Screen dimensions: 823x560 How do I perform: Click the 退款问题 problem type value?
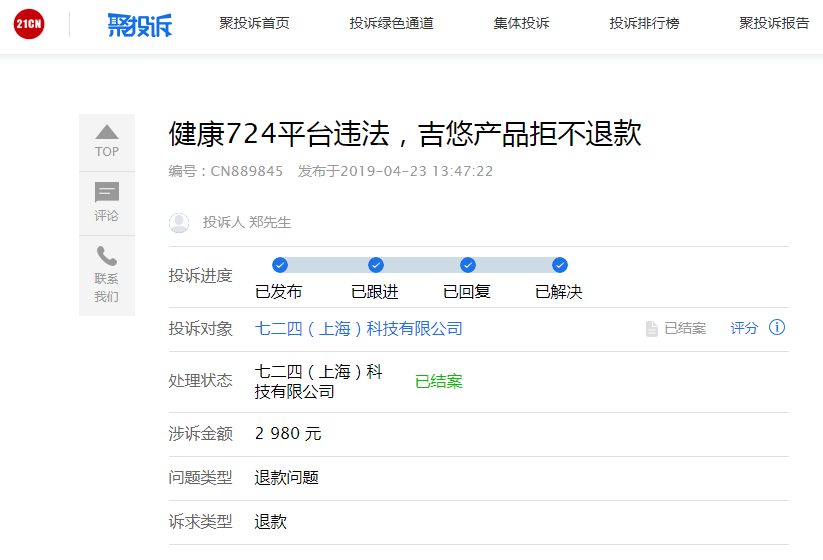pyautogui.click(x=287, y=478)
